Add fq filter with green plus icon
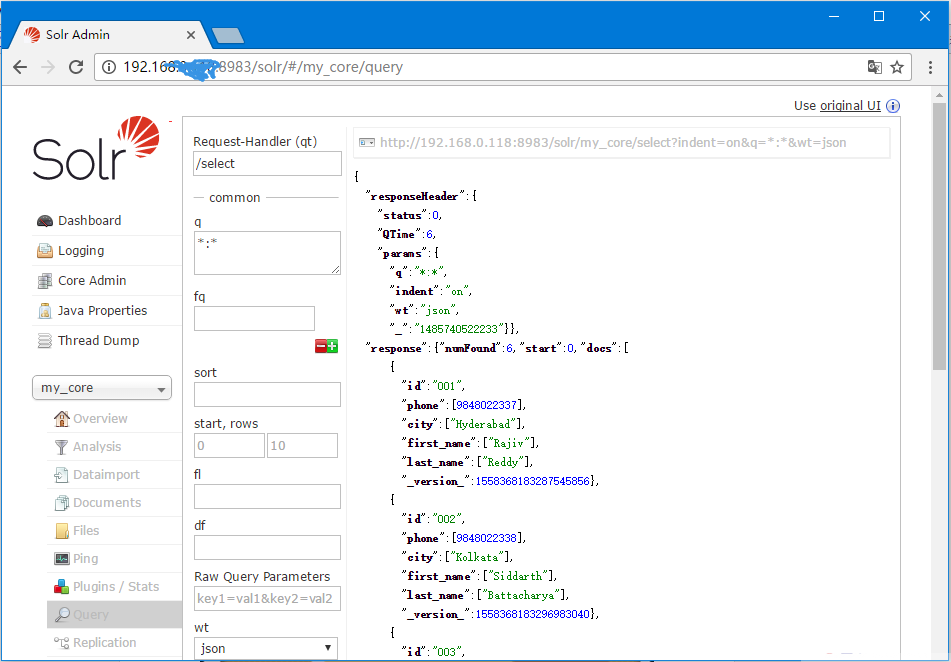This screenshot has height=662, width=951. click(332, 346)
